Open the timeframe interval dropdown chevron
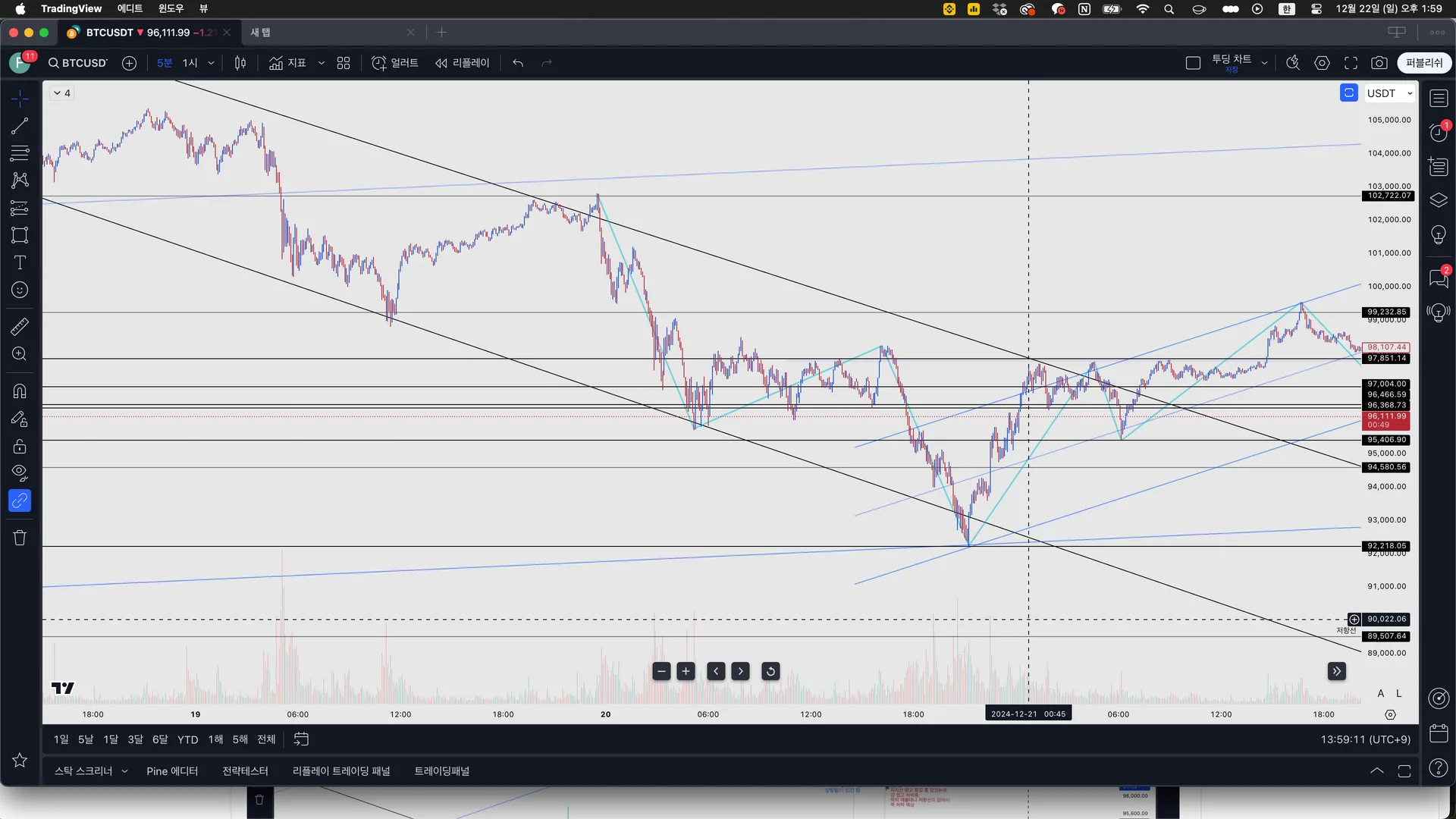This screenshot has width=1456, height=819. click(x=211, y=63)
